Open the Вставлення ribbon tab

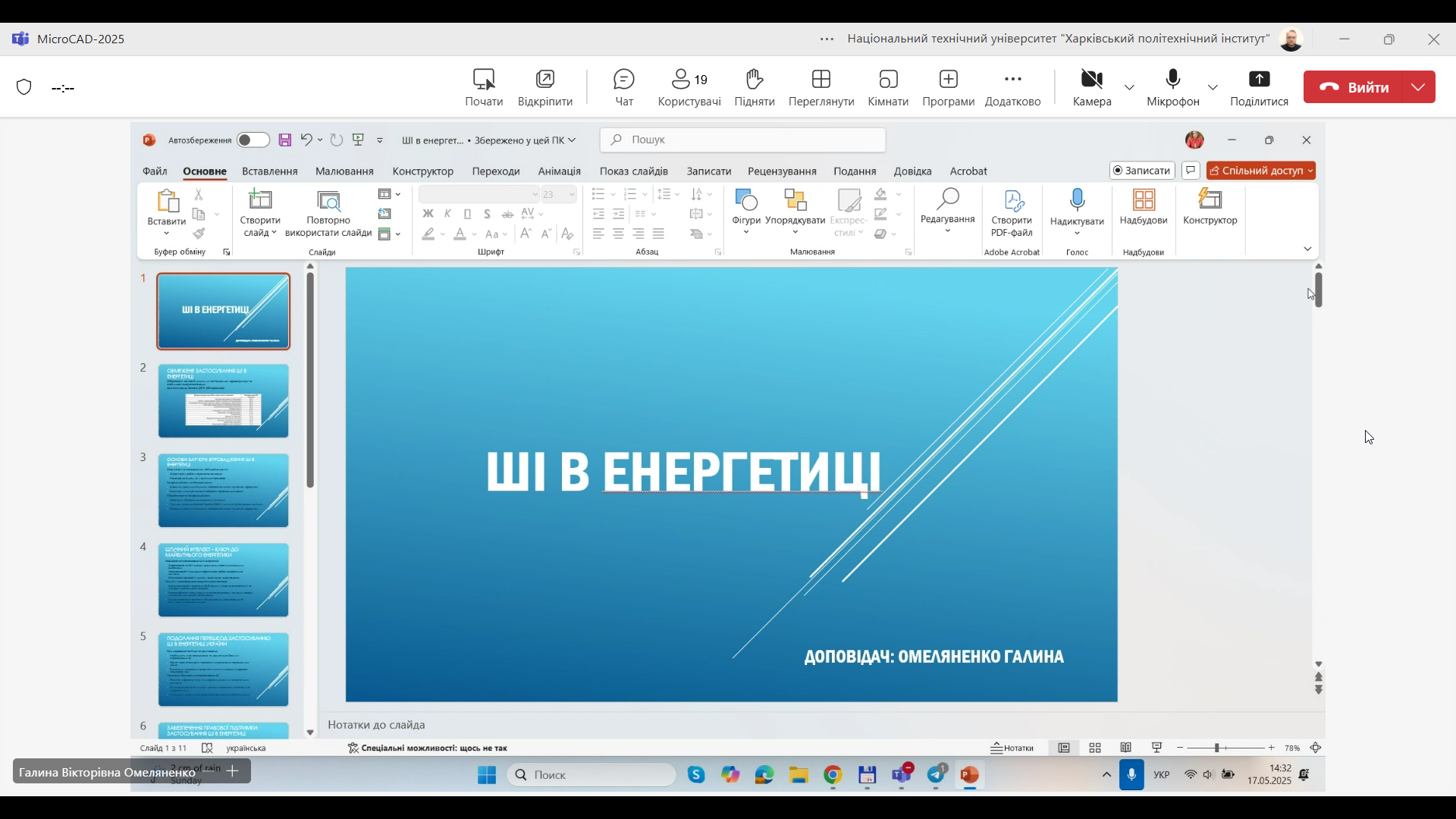coord(269,171)
